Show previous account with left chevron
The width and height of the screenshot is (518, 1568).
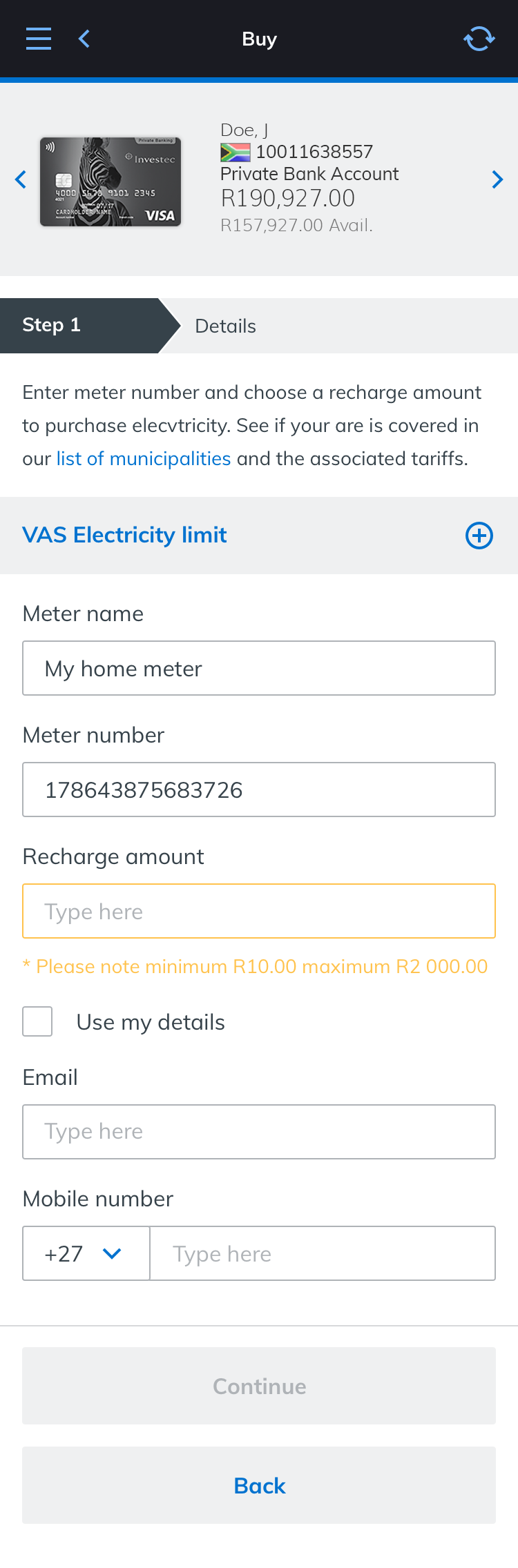21,179
